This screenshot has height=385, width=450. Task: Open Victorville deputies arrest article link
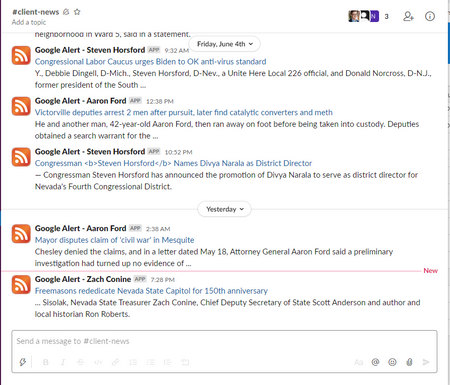184,112
